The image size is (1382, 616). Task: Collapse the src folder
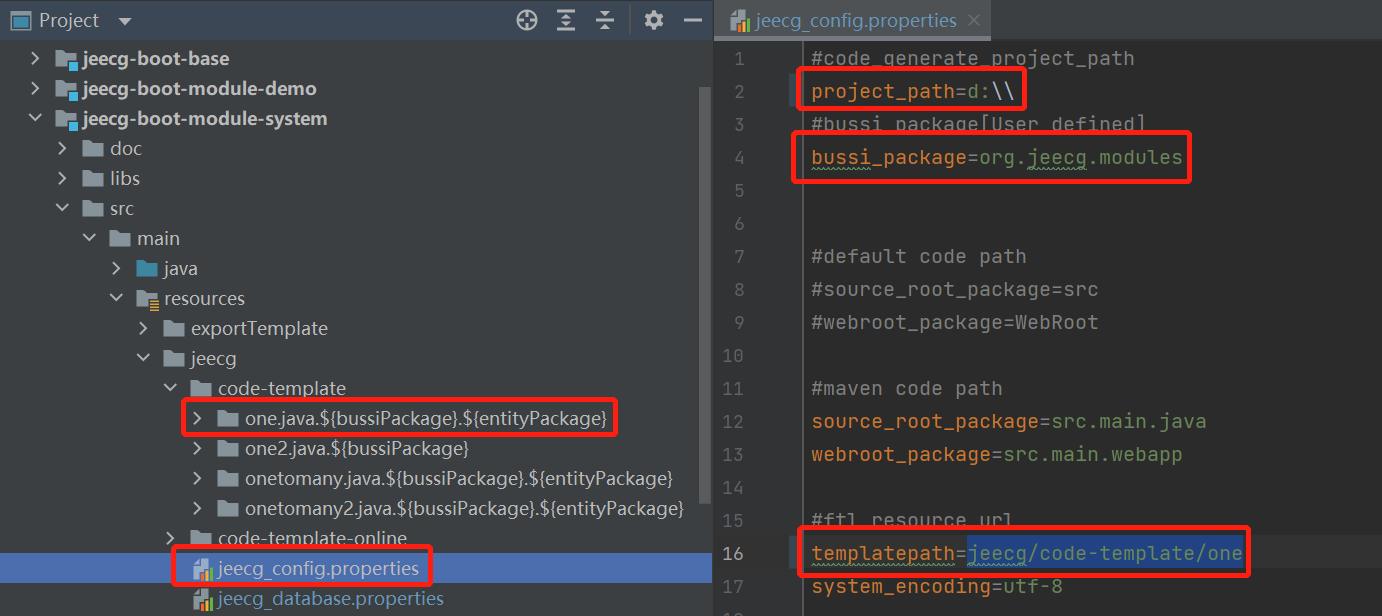(63, 209)
